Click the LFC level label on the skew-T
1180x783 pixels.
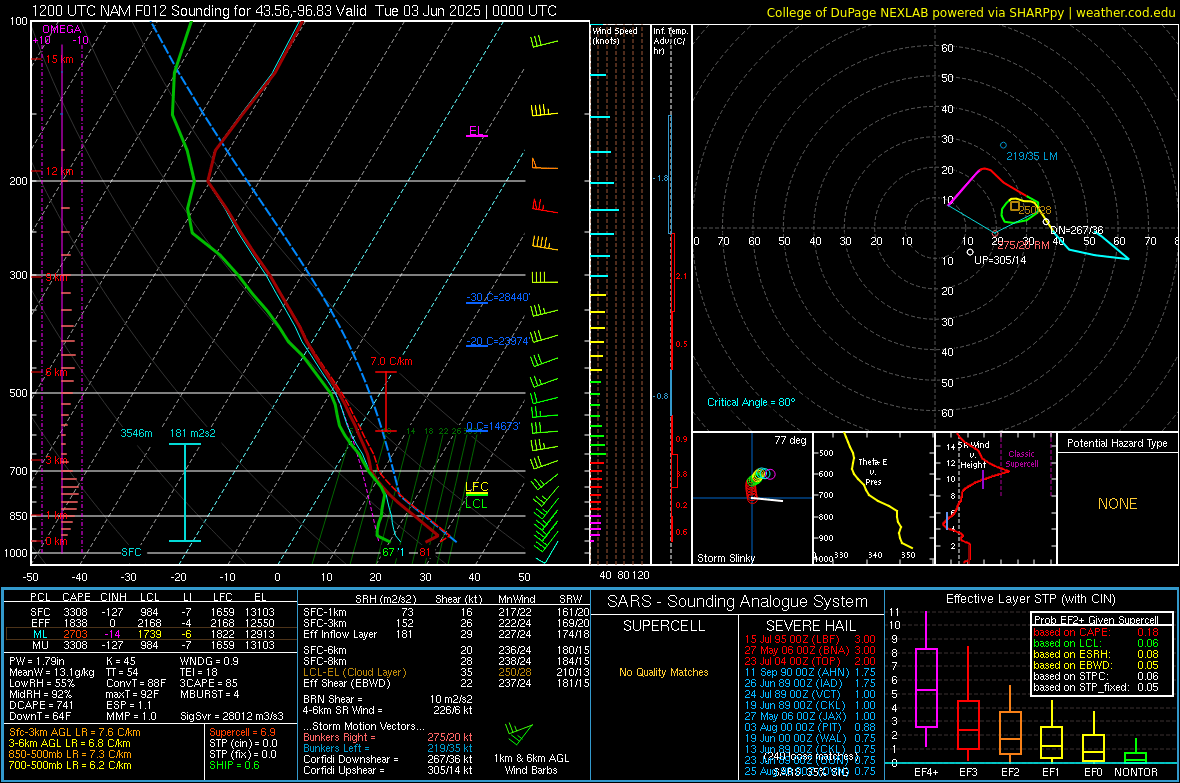(x=476, y=487)
